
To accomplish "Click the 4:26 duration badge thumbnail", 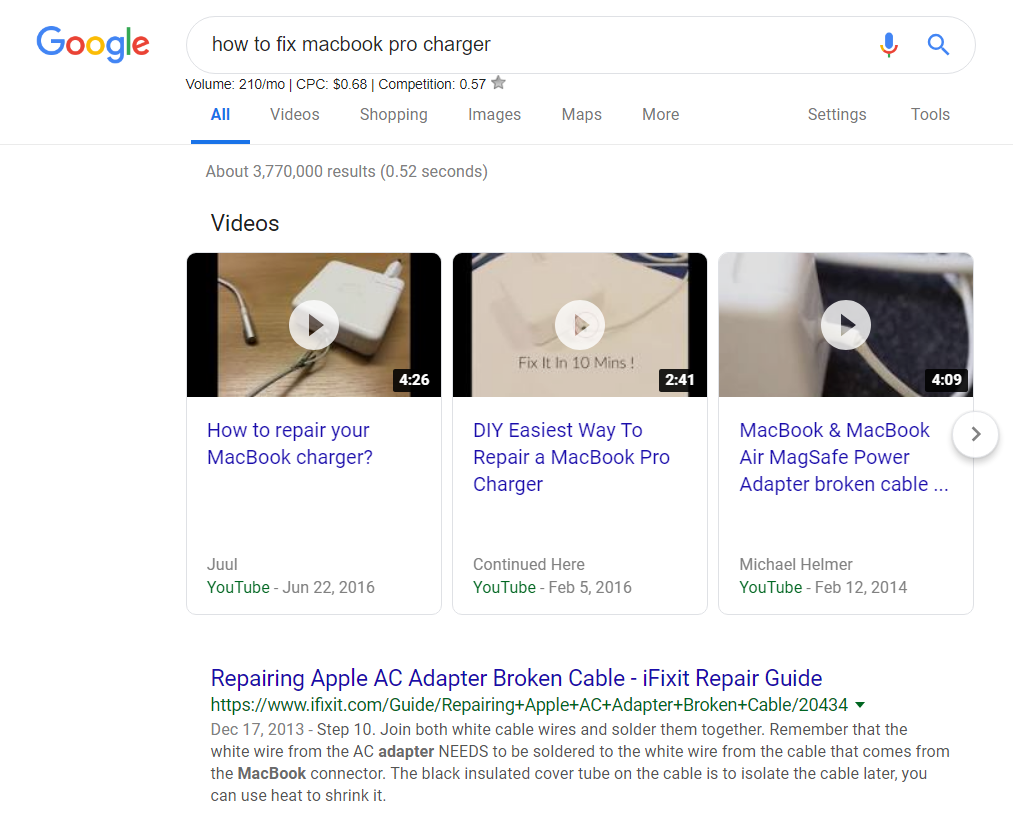I will pyautogui.click(x=414, y=380).
